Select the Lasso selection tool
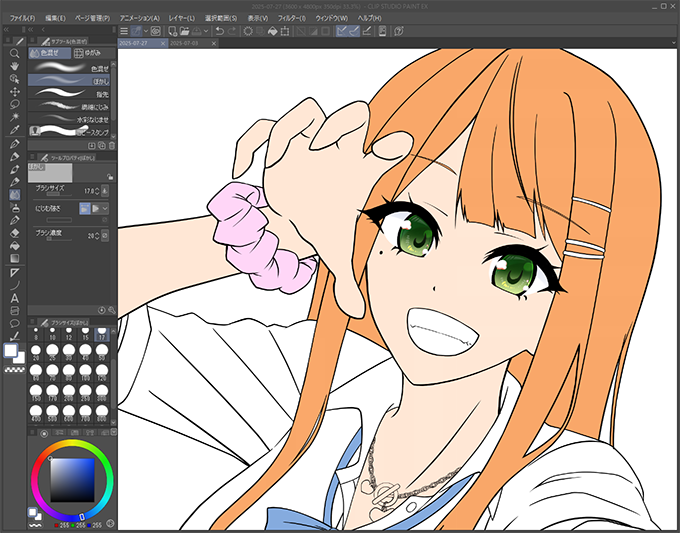 (x=14, y=104)
